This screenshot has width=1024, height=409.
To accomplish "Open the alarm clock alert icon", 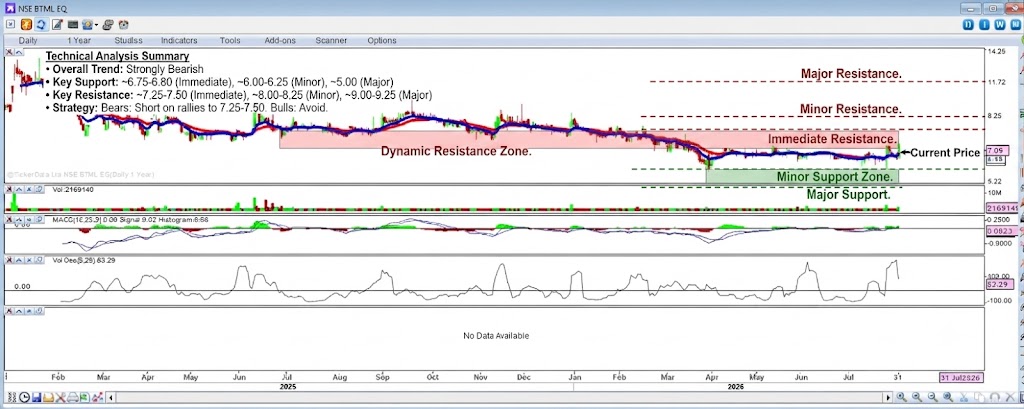I will (123, 25).
